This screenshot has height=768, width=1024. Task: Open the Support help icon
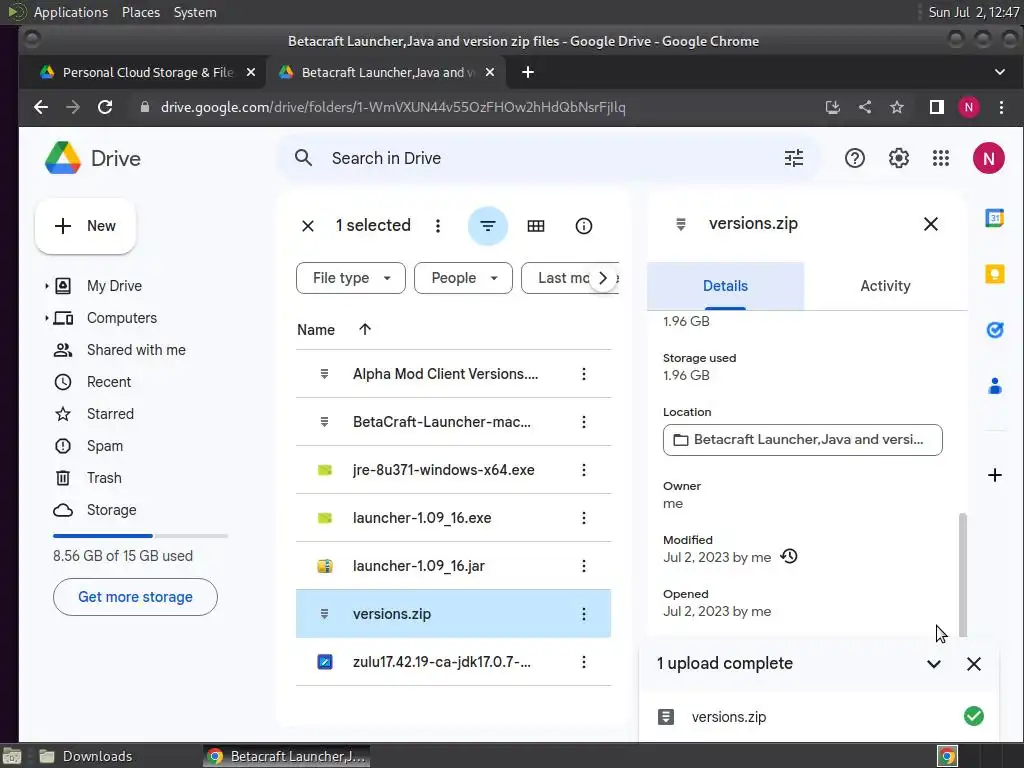click(854, 158)
